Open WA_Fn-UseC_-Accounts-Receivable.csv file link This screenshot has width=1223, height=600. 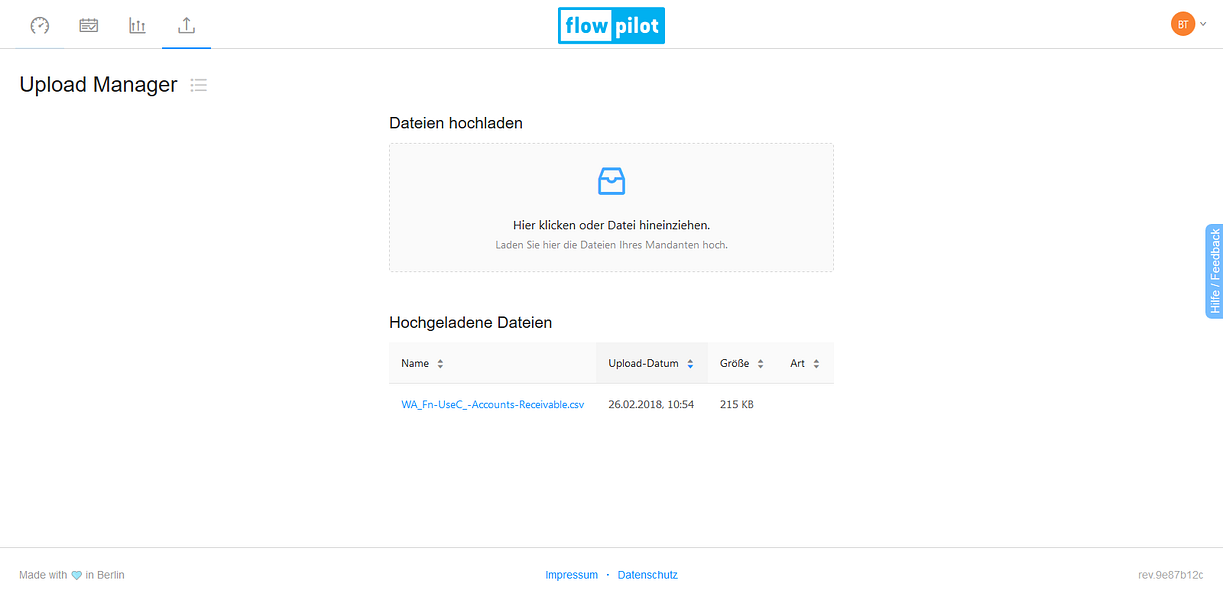493,405
